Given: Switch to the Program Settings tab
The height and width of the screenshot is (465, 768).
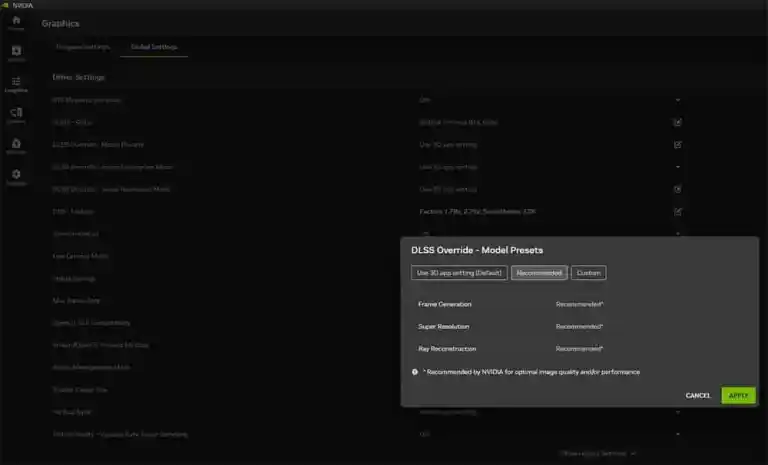Looking at the screenshot, I should coord(82,47).
